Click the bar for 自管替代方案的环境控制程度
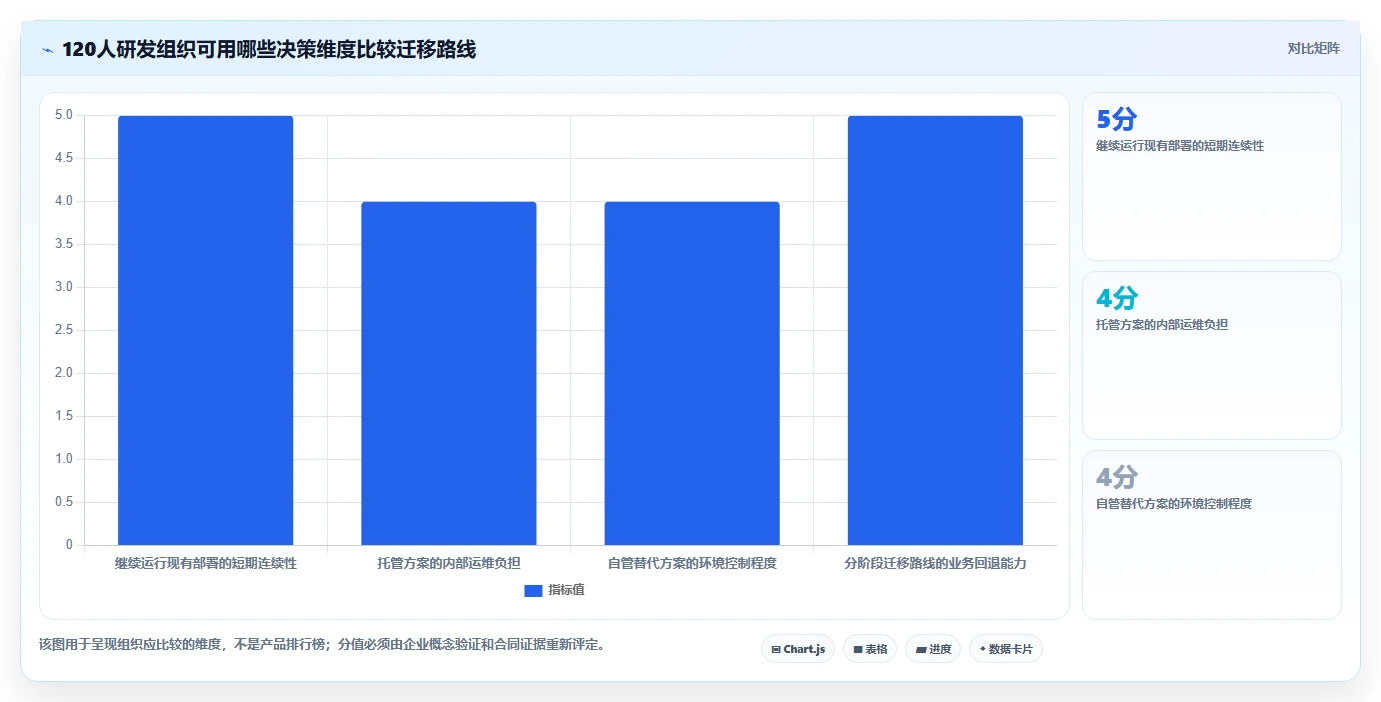This screenshot has height=702, width=1381. click(692, 373)
